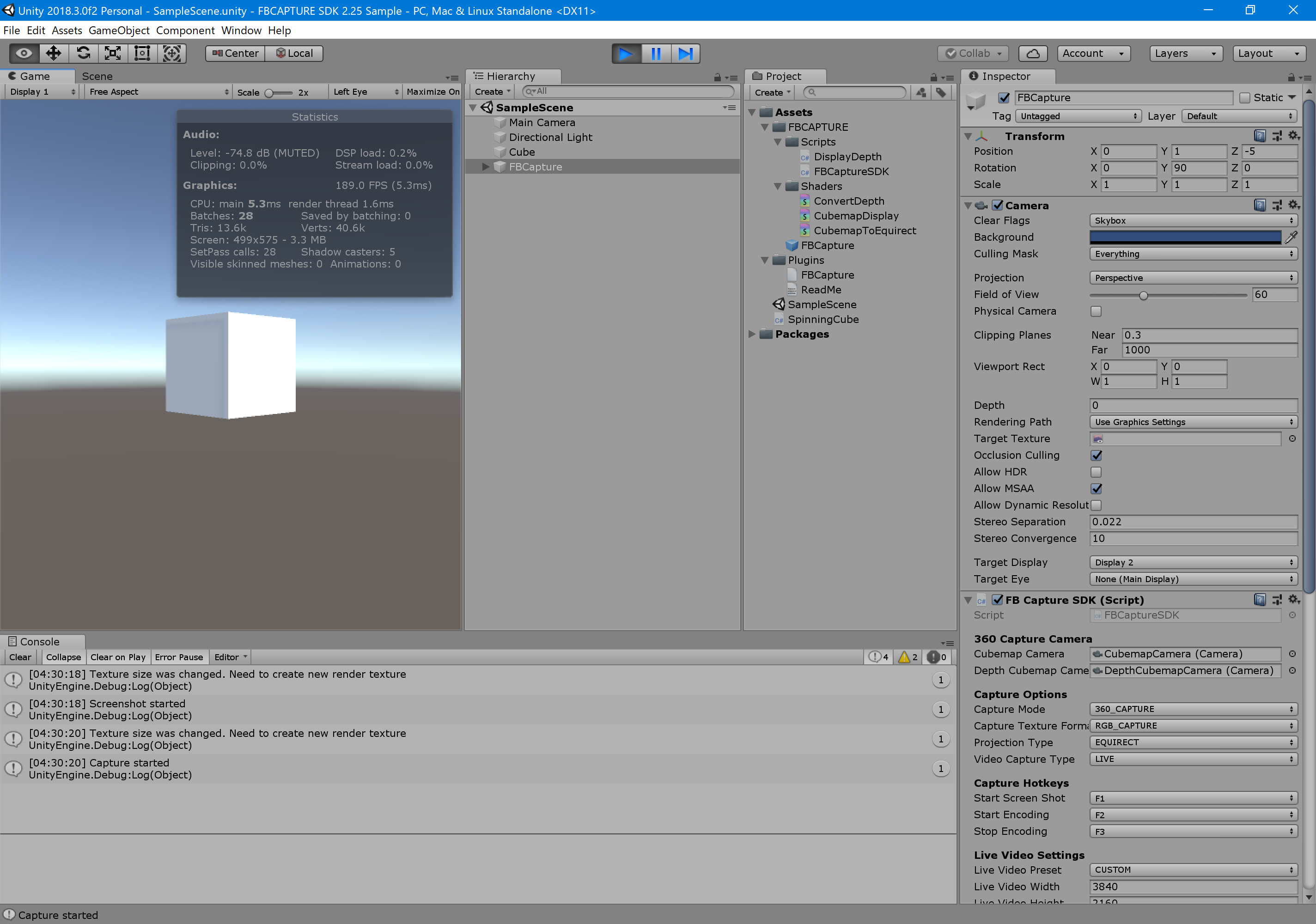1316x924 pixels.
Task: Open the Capture Mode dropdown
Action: tap(1192, 709)
